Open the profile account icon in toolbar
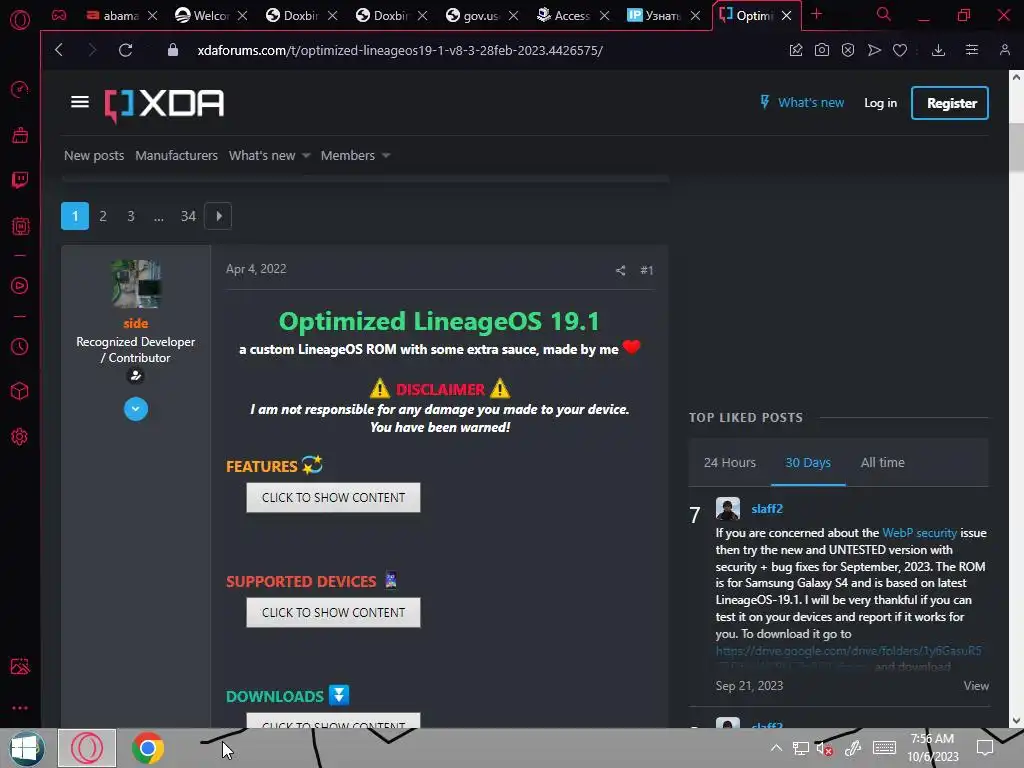 coord(1004,50)
